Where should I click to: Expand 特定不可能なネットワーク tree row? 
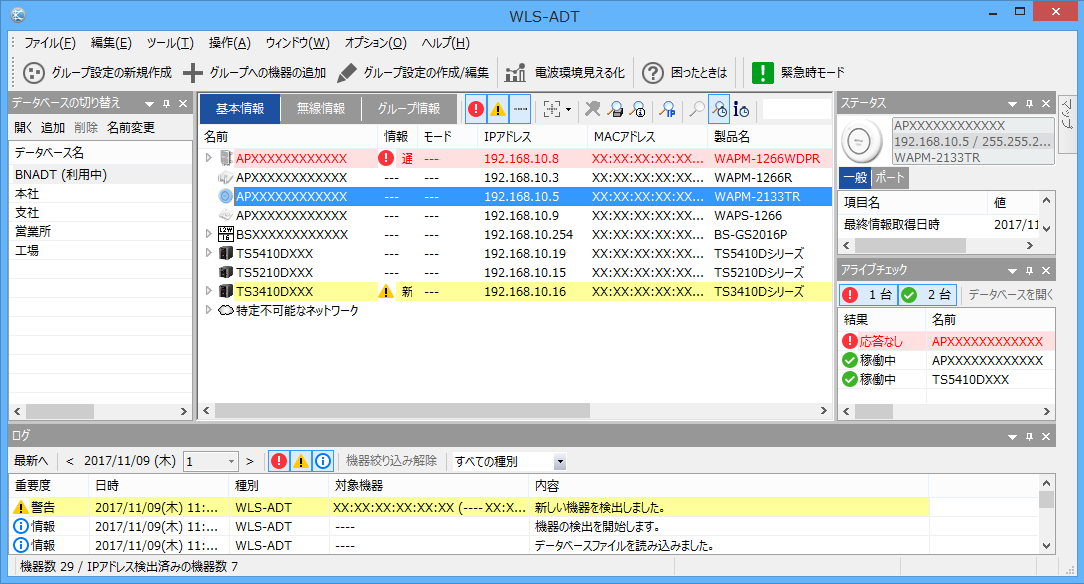click(x=209, y=310)
